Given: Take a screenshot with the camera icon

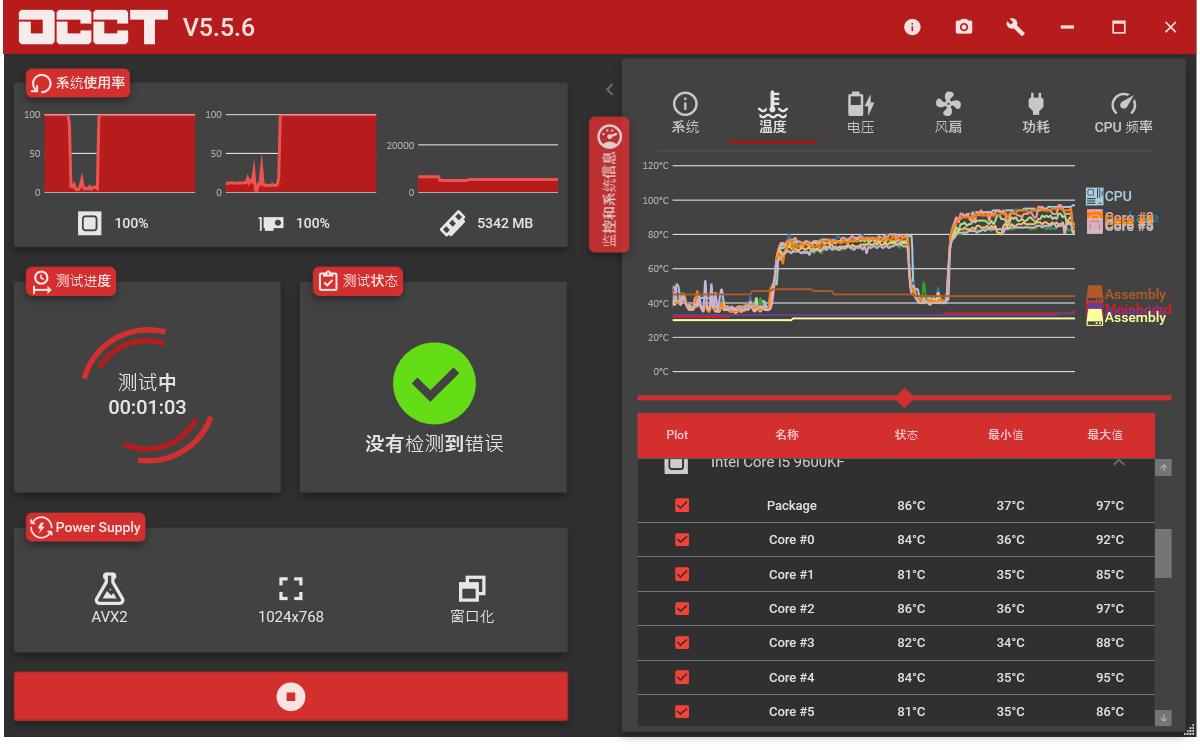Looking at the screenshot, I should (964, 27).
